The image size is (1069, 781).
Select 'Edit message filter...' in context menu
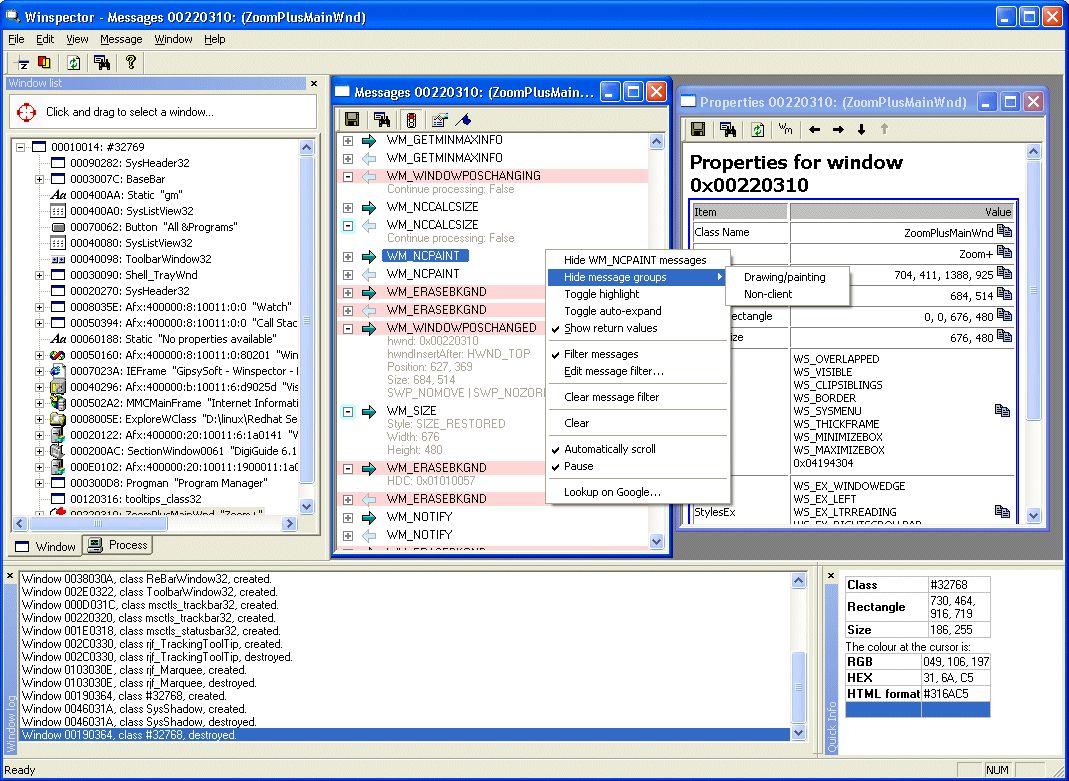pos(614,371)
